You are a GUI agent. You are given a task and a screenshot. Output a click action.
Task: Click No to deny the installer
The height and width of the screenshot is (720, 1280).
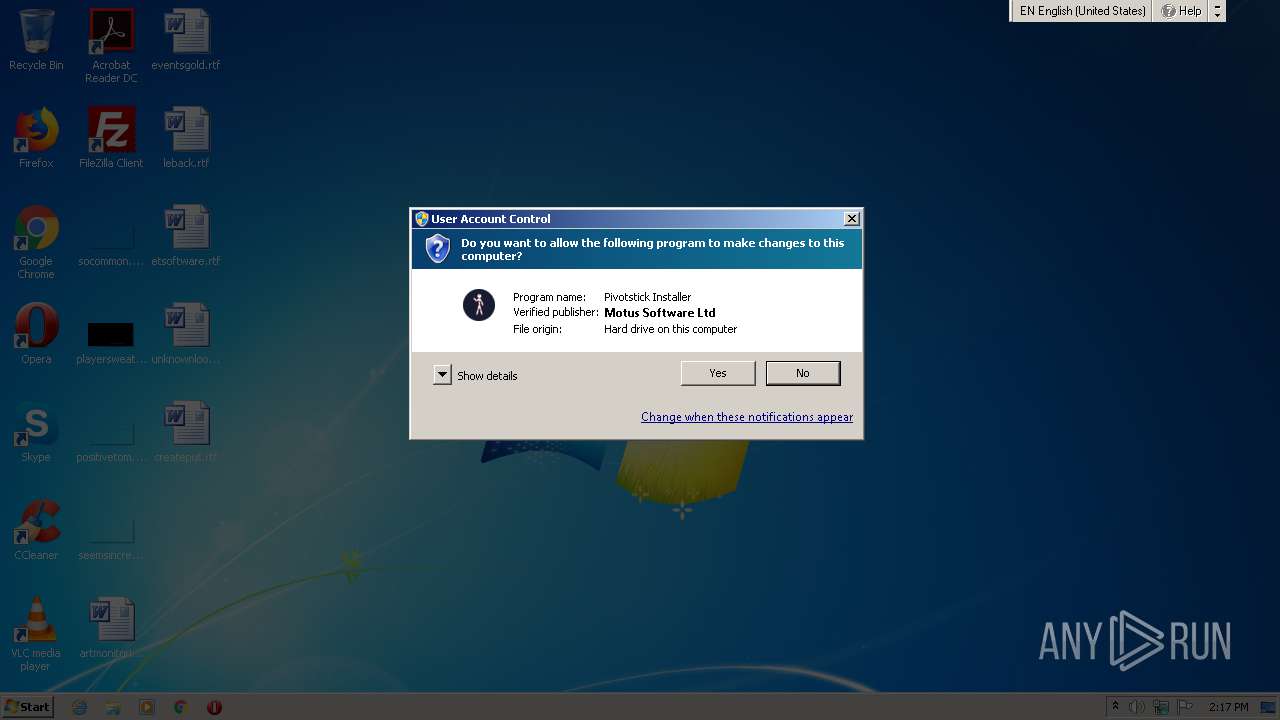point(803,373)
